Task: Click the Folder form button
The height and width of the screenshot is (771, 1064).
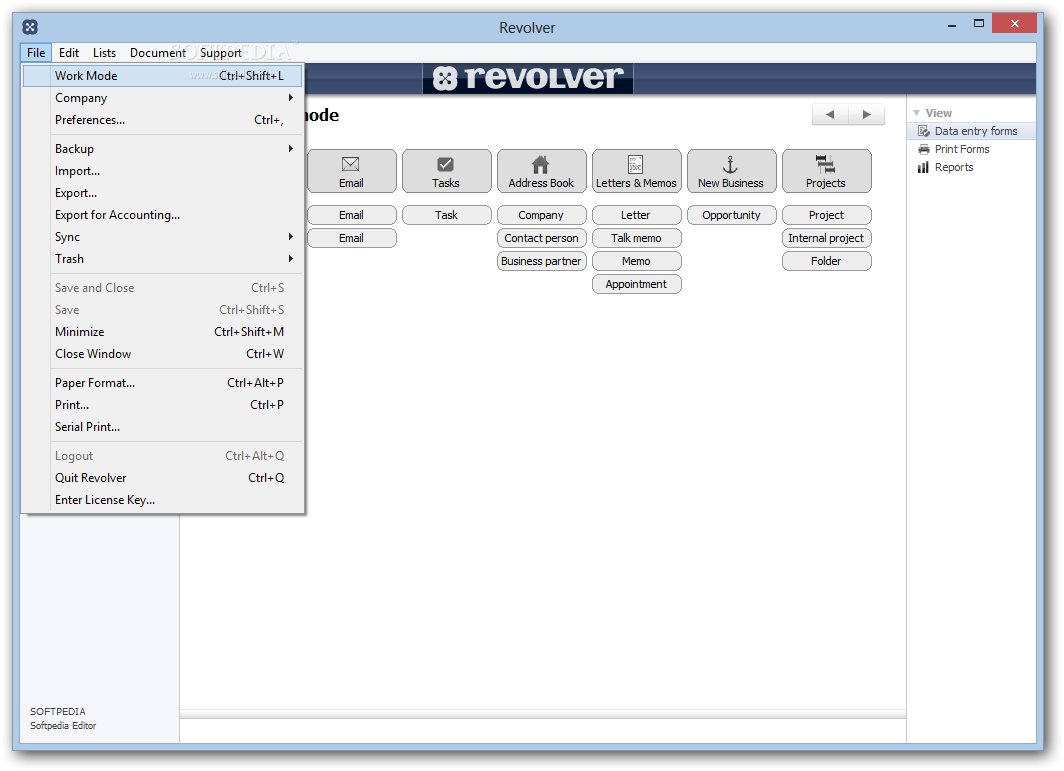Action: pyautogui.click(x=826, y=261)
